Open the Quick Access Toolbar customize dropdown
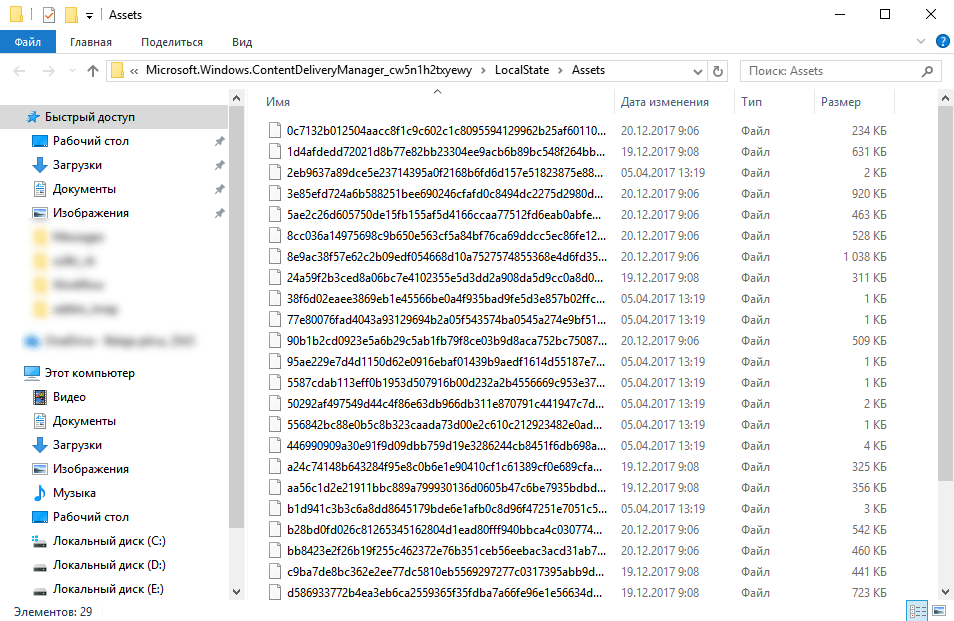 coord(89,15)
